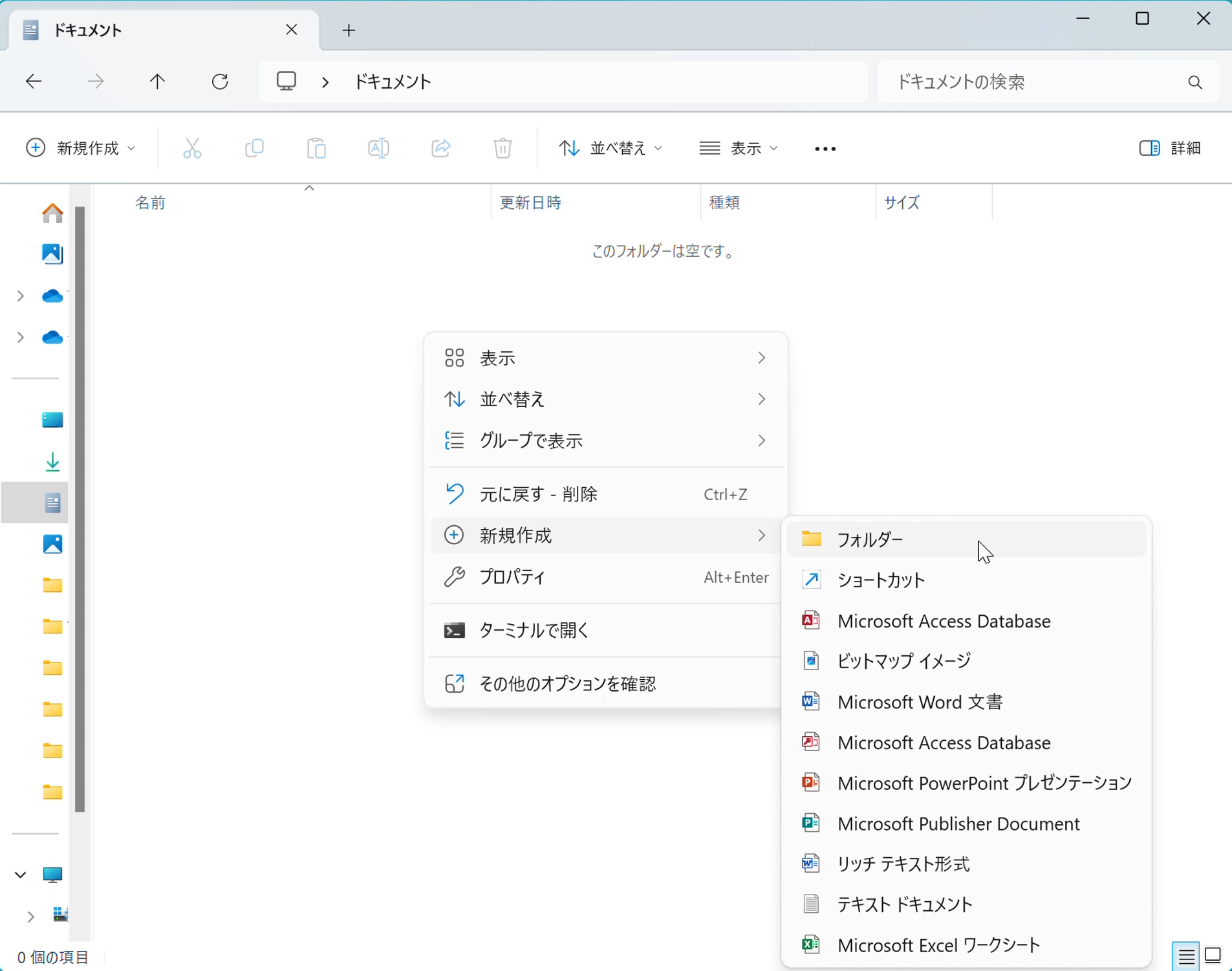The height and width of the screenshot is (971, 1232).
Task: Create new ビットマップ イメージ from submenu
Action: [966, 660]
